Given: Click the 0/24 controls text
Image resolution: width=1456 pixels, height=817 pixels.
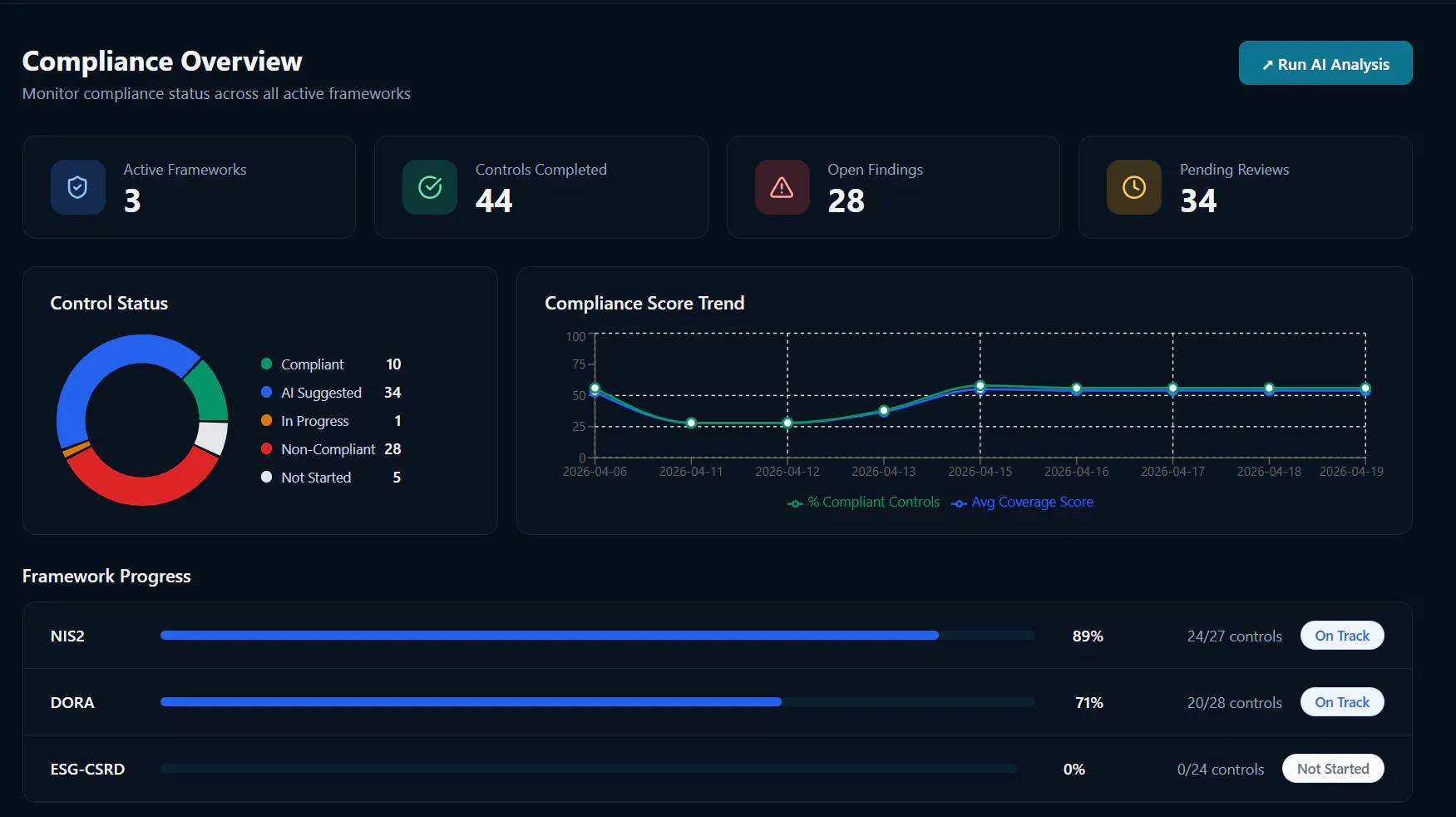Looking at the screenshot, I should click(1221, 769).
